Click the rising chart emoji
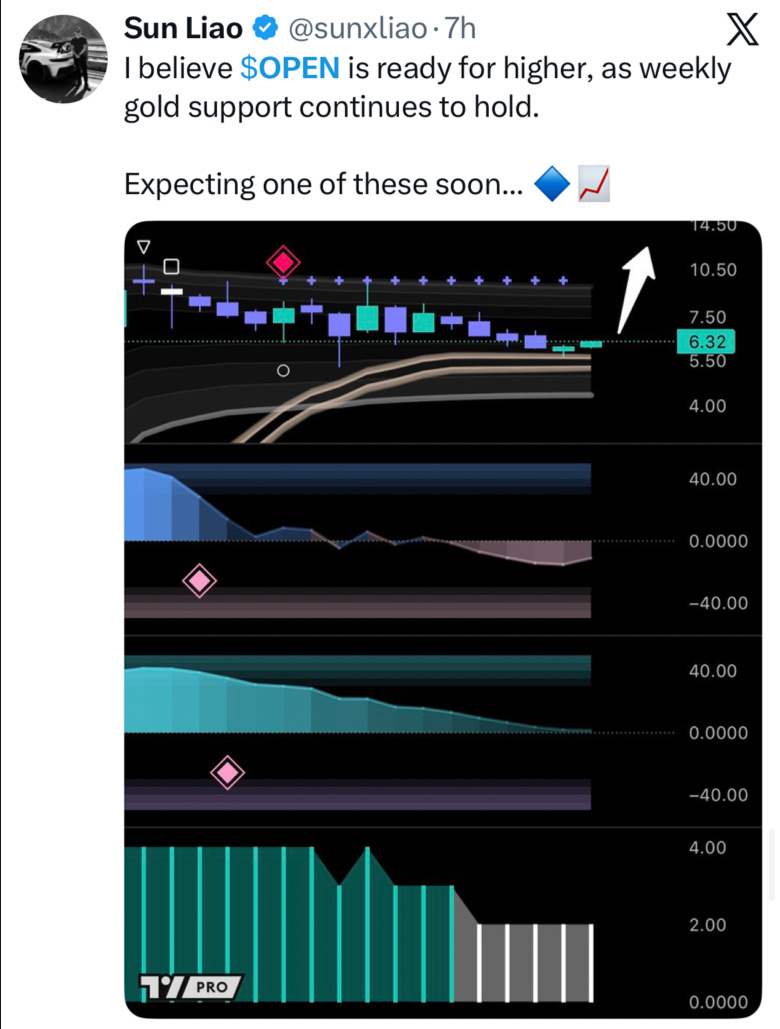This screenshot has width=780, height=1029. click(x=594, y=184)
